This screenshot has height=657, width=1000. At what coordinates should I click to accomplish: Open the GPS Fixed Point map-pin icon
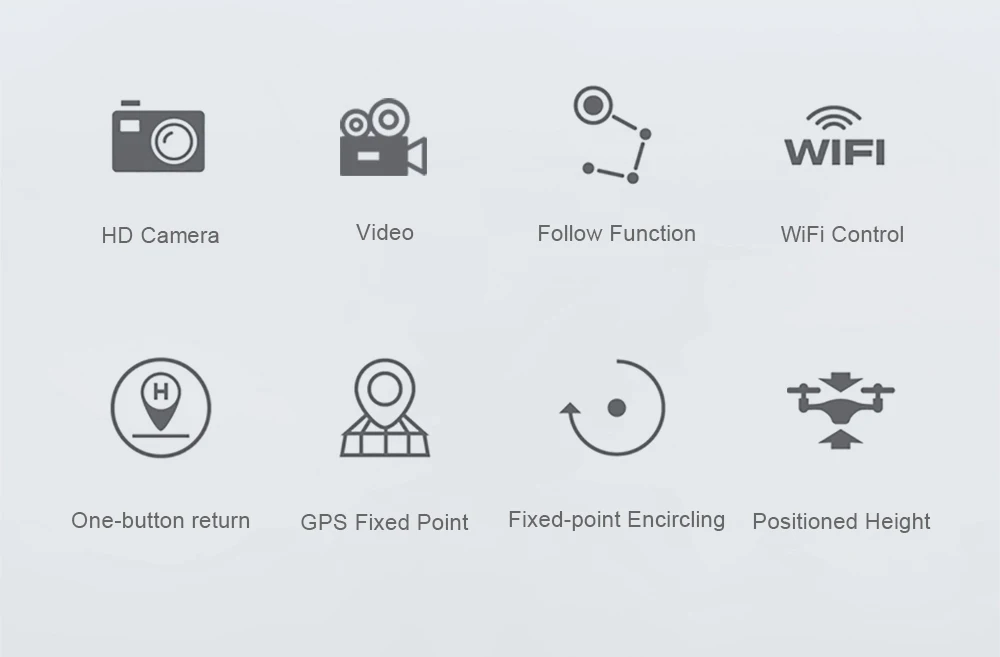pyautogui.click(x=385, y=408)
